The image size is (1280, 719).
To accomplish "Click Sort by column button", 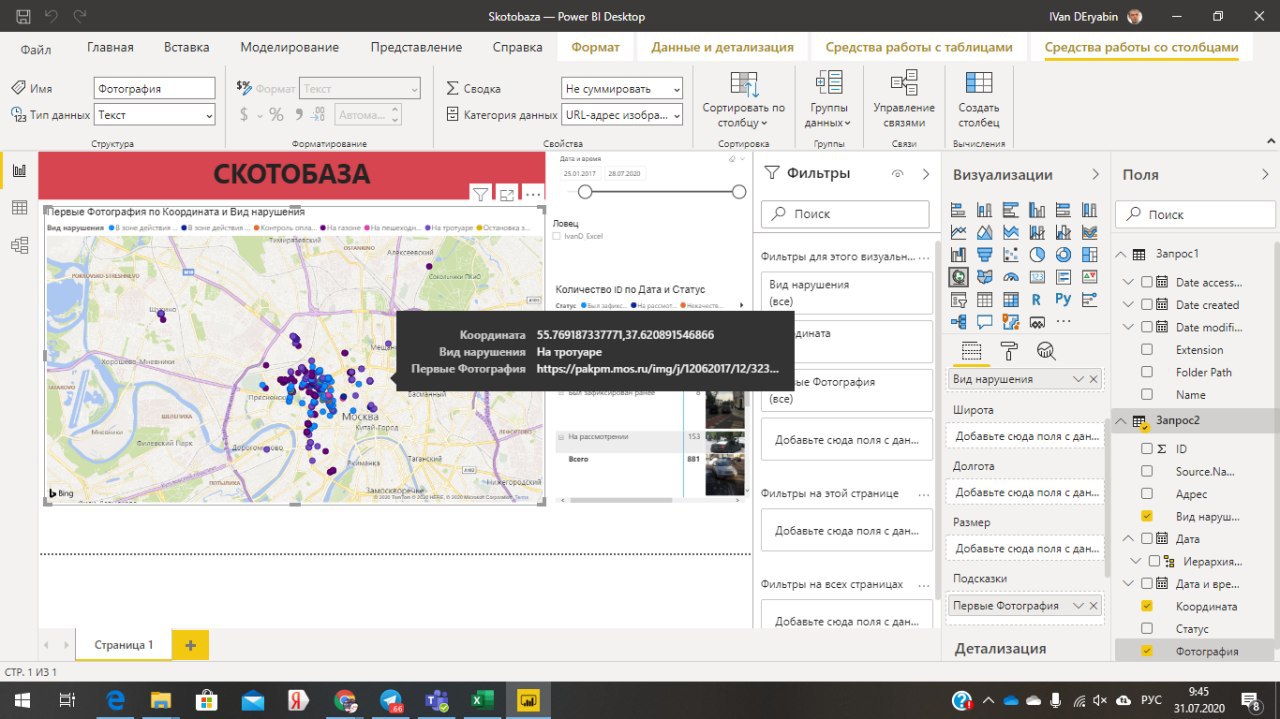I will click(743, 100).
